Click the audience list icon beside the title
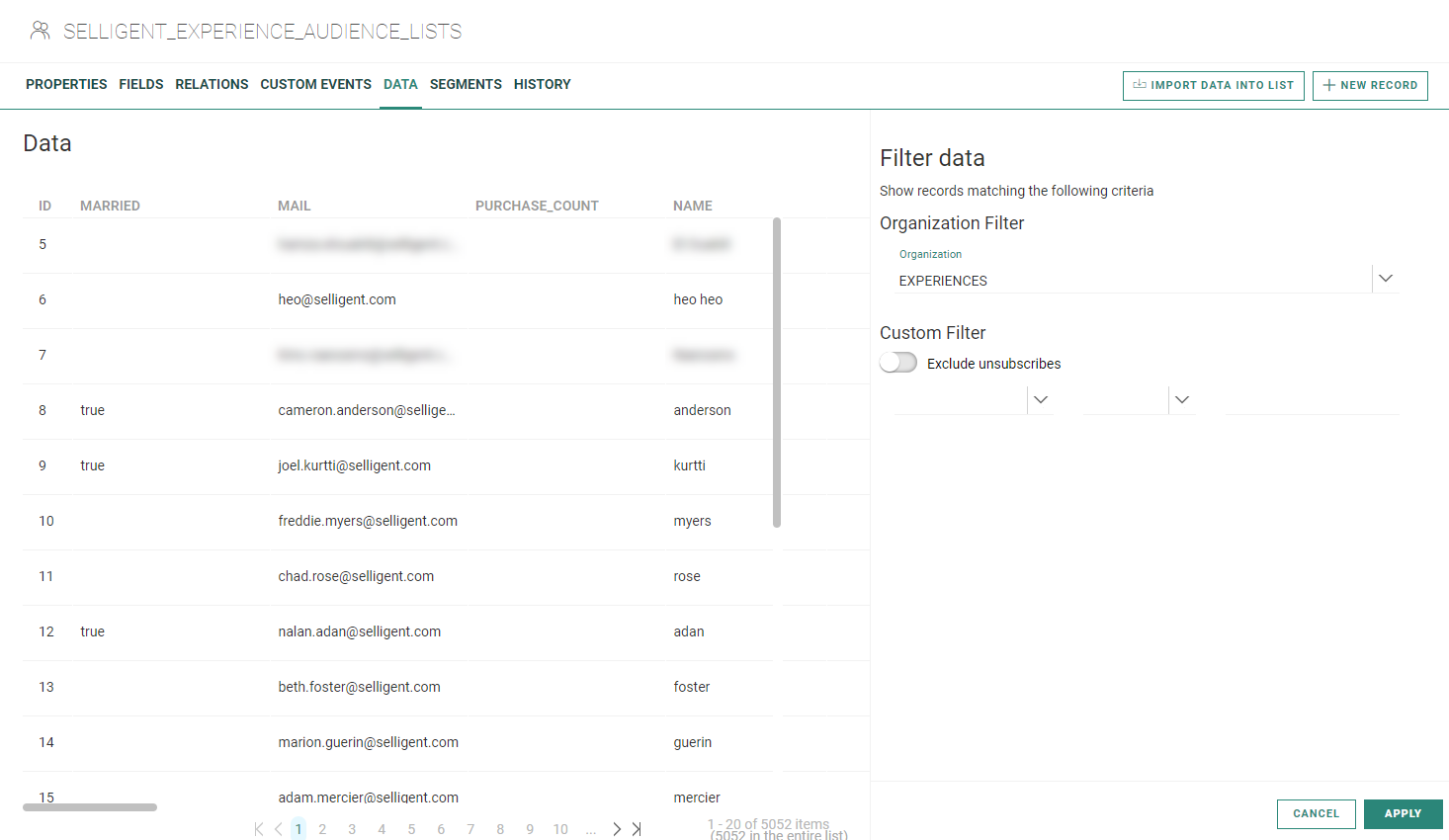Image resolution: width=1449 pixels, height=840 pixels. (40, 31)
